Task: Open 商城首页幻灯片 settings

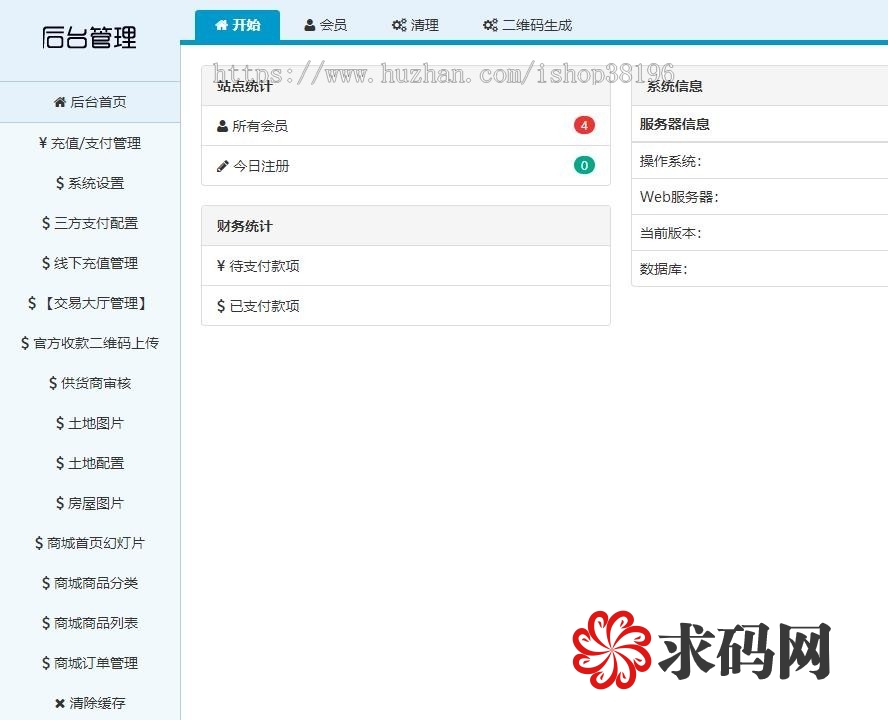Action: click(x=91, y=543)
